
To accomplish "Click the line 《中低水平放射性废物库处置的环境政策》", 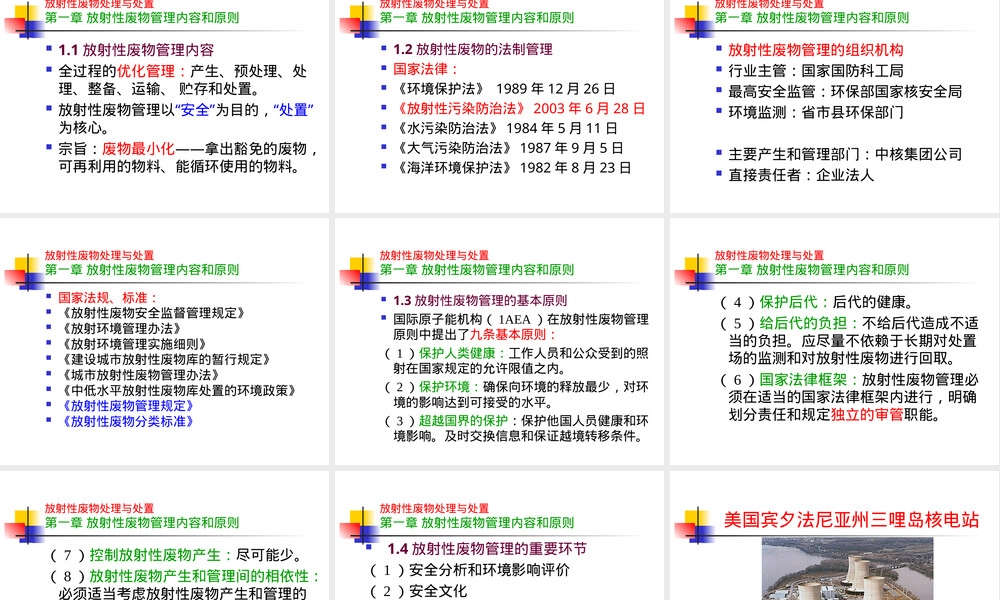I will pyautogui.click(x=177, y=390).
